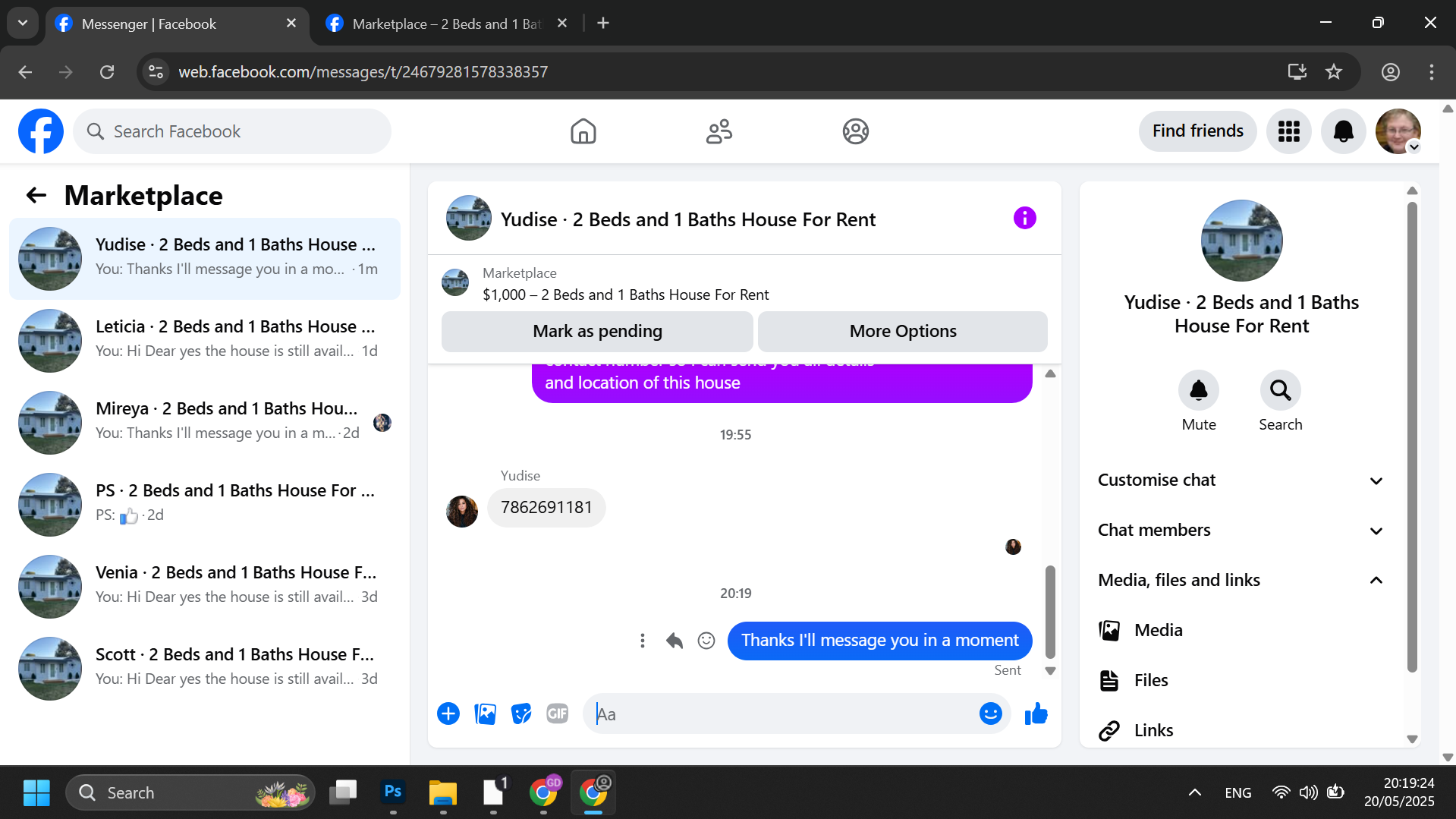Open Leticia's conversation in the list

(x=205, y=340)
